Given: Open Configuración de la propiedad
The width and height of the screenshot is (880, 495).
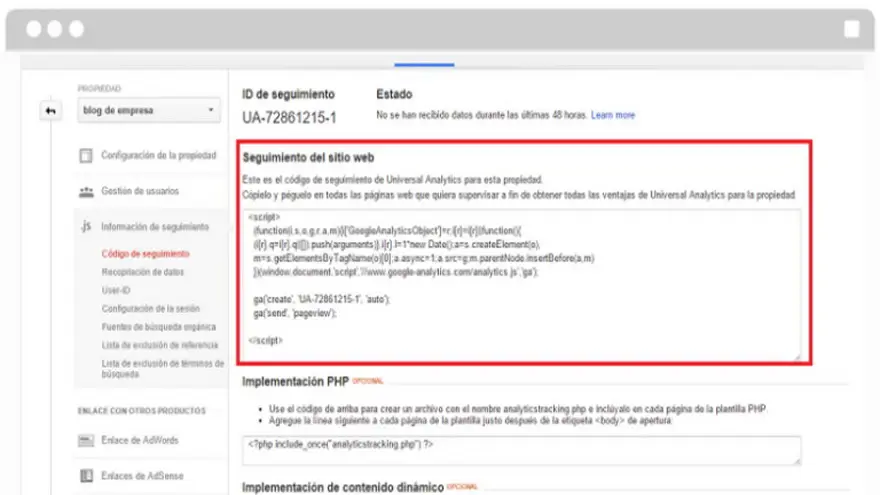Looking at the screenshot, I should pos(158,155).
